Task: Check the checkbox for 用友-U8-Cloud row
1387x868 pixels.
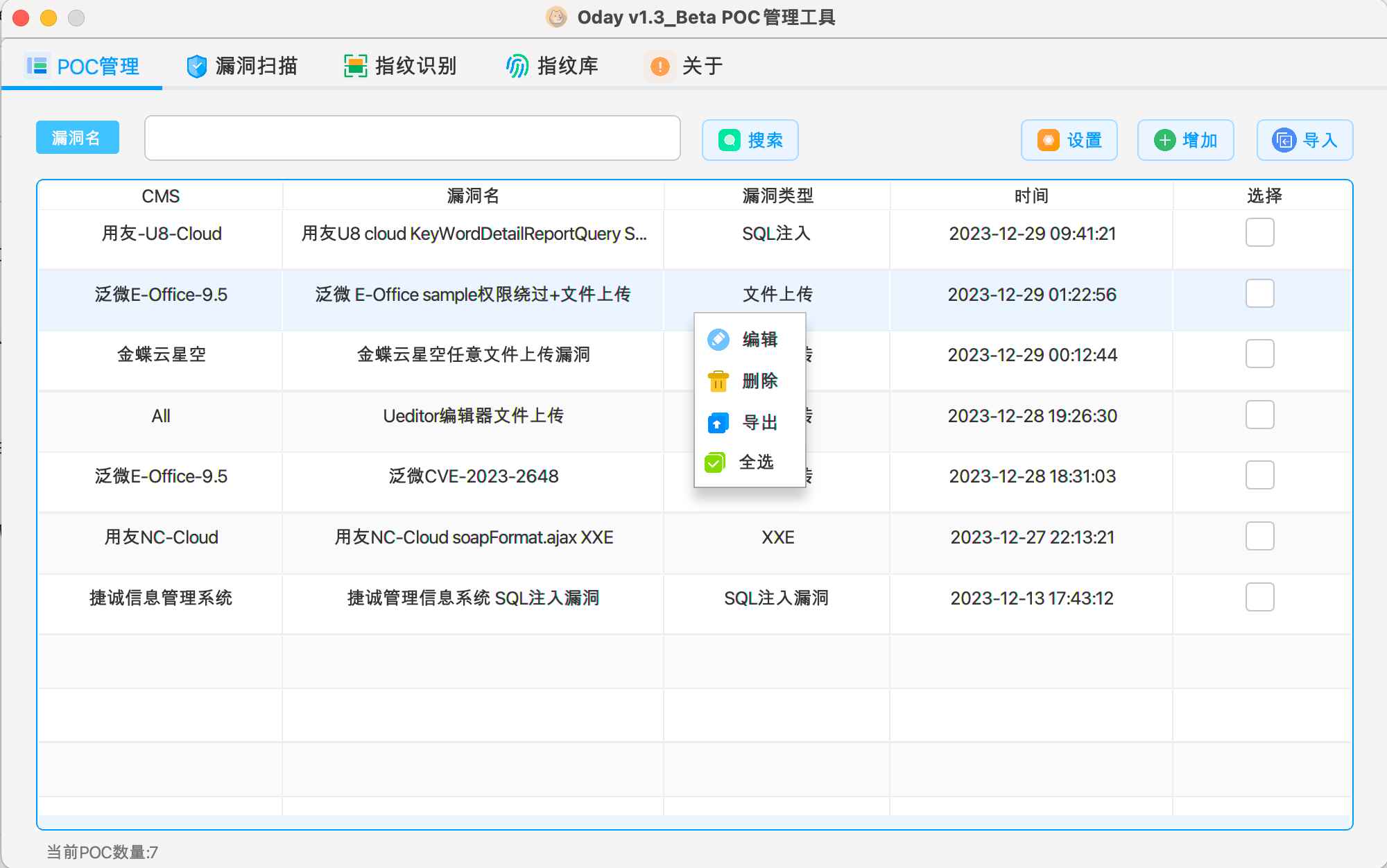Action: tap(1259, 233)
